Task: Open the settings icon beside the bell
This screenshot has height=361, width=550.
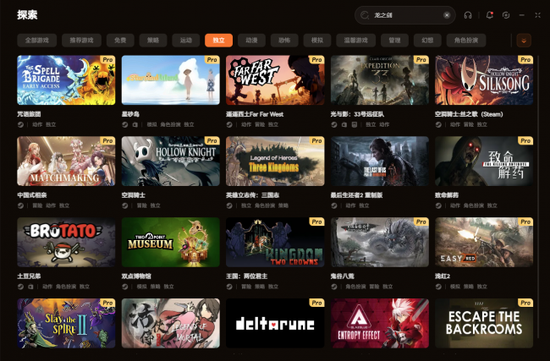Action: [x=506, y=15]
